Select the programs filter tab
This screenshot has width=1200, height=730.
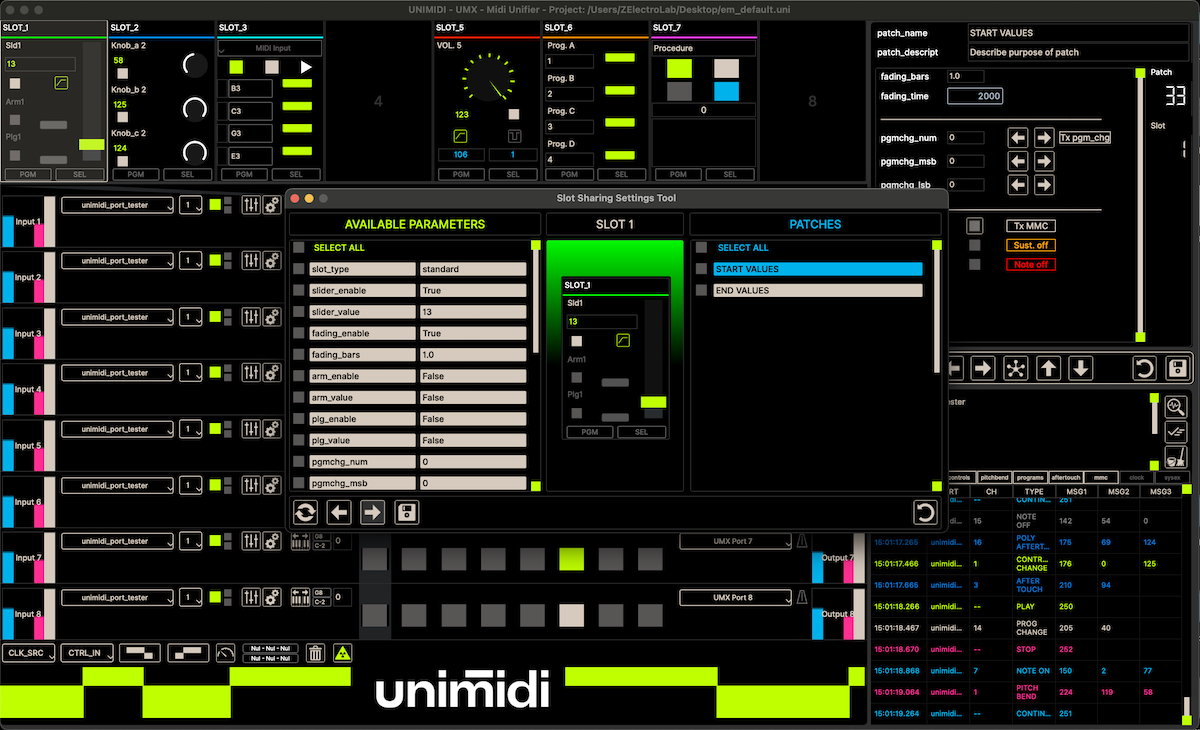pyautogui.click(x=1030, y=478)
